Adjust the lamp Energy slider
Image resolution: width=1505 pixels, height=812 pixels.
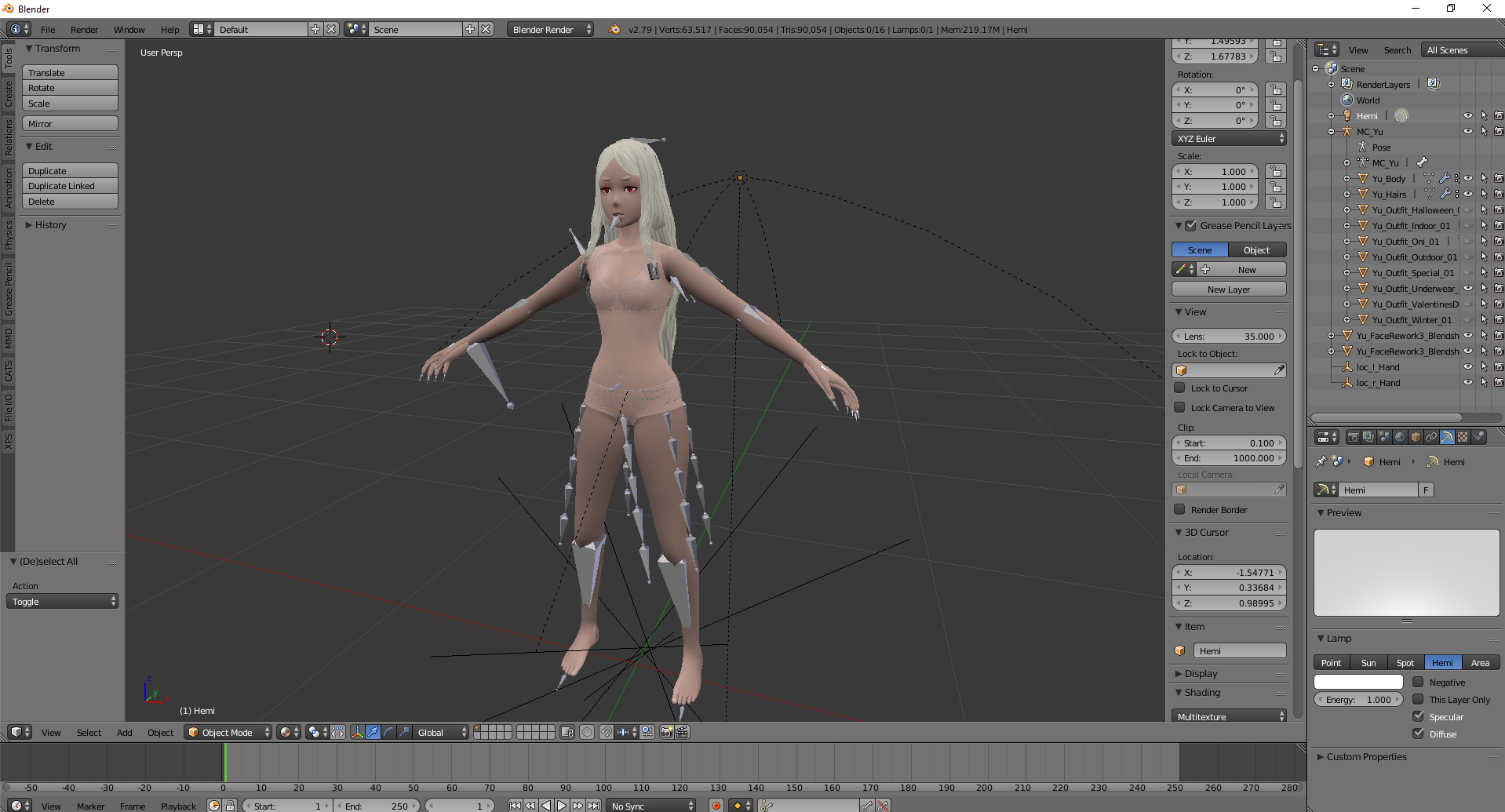click(1358, 700)
